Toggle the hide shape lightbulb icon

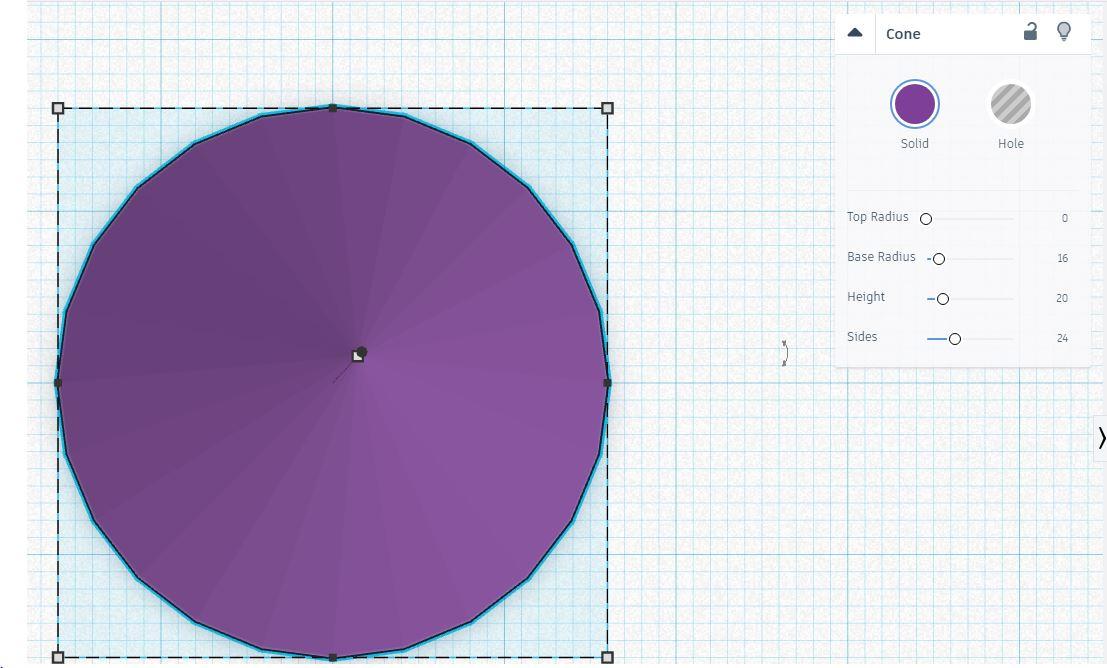click(1064, 32)
